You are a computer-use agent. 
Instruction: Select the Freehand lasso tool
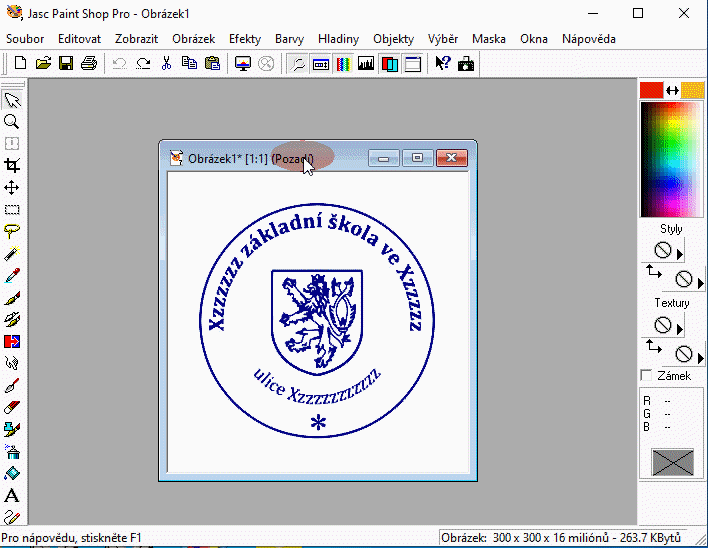click(12, 231)
